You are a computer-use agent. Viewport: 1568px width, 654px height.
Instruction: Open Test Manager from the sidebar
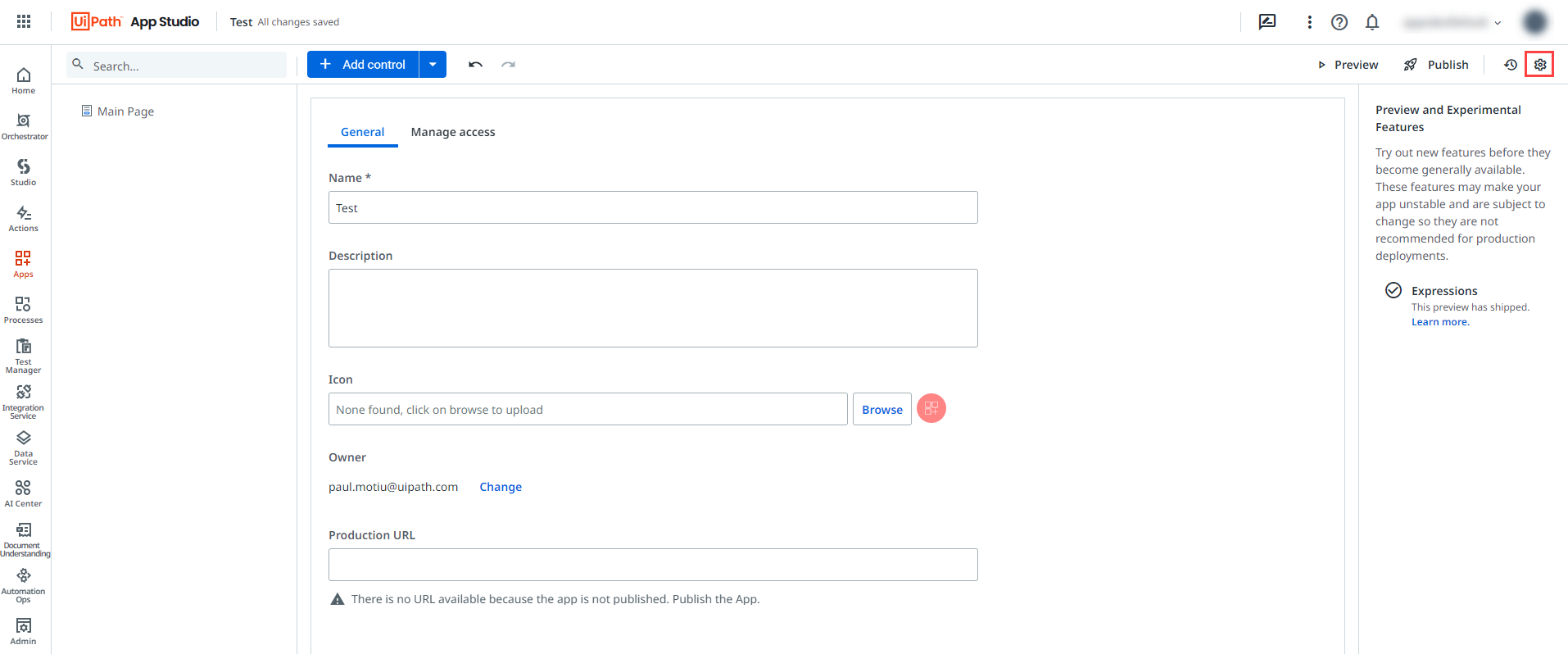click(x=24, y=356)
